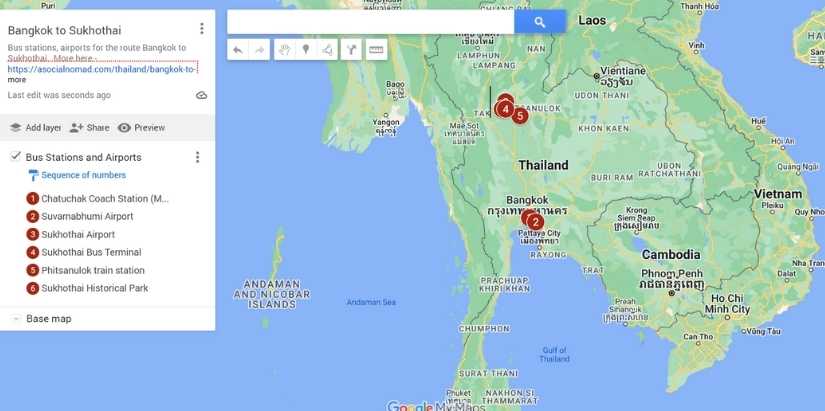Click the redo arrow in toolbar
The height and width of the screenshot is (411, 825).
click(259, 50)
